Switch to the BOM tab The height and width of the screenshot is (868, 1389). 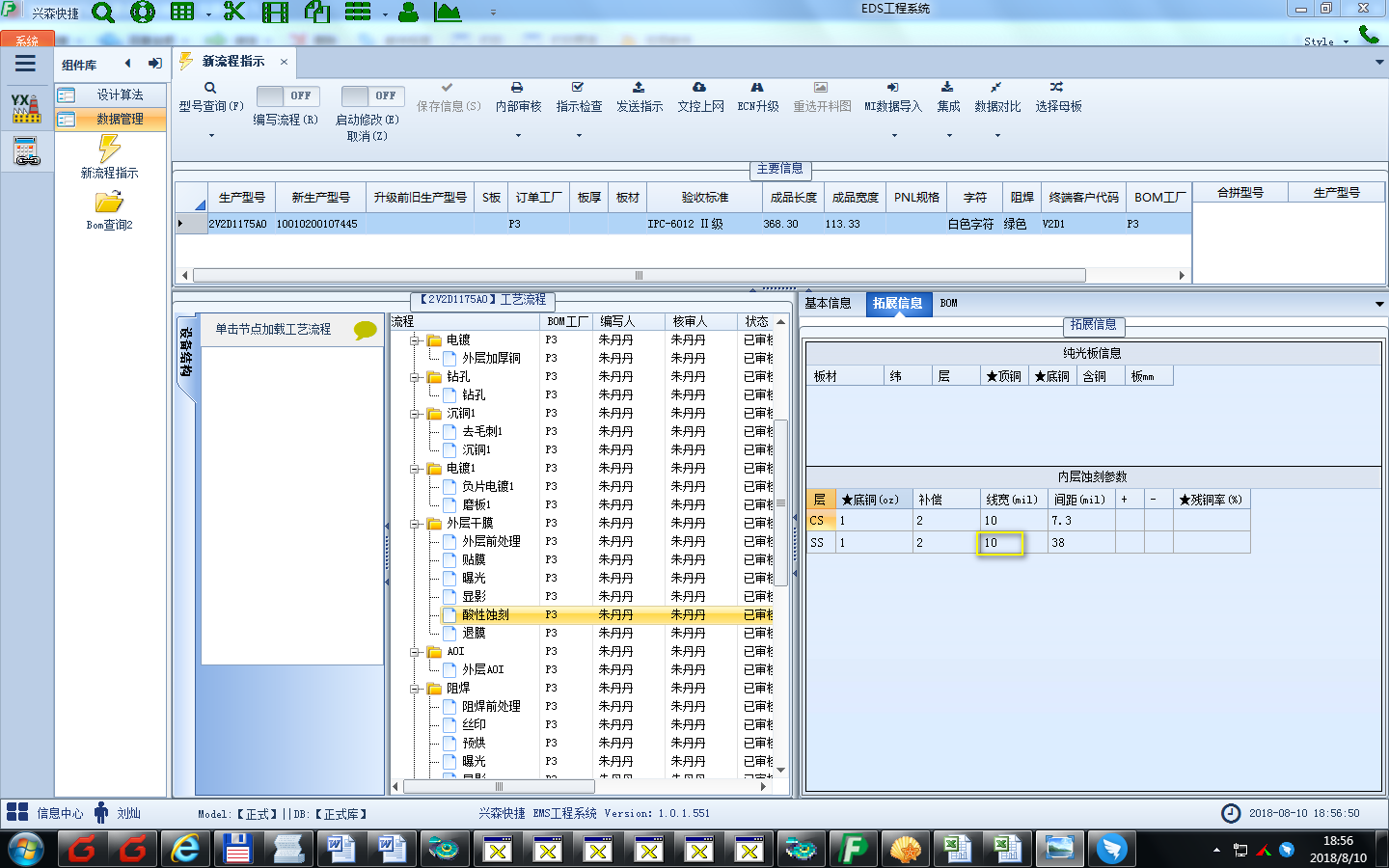pos(949,303)
